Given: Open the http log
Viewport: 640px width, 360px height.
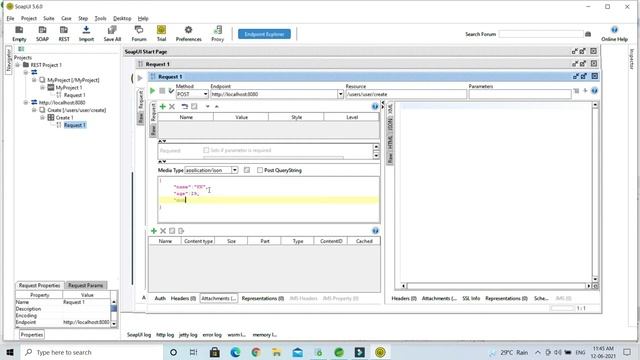Looking at the screenshot, I should pos(165,335).
